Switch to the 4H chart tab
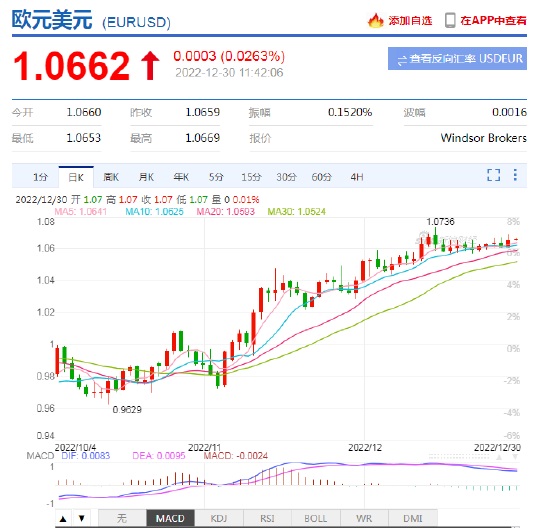 pyautogui.click(x=357, y=177)
